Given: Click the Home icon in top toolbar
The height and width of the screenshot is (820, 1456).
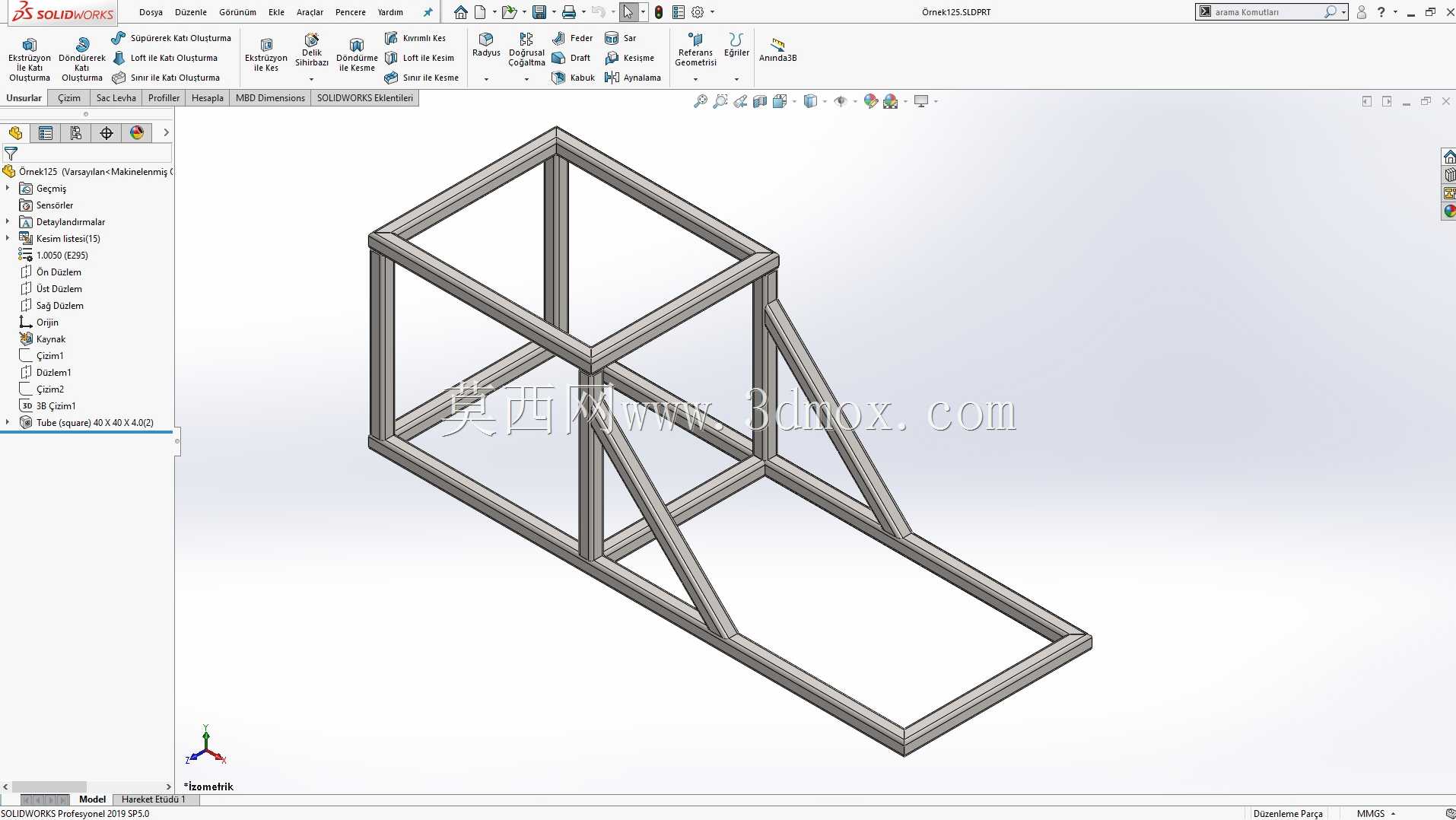Looking at the screenshot, I should 461,12.
